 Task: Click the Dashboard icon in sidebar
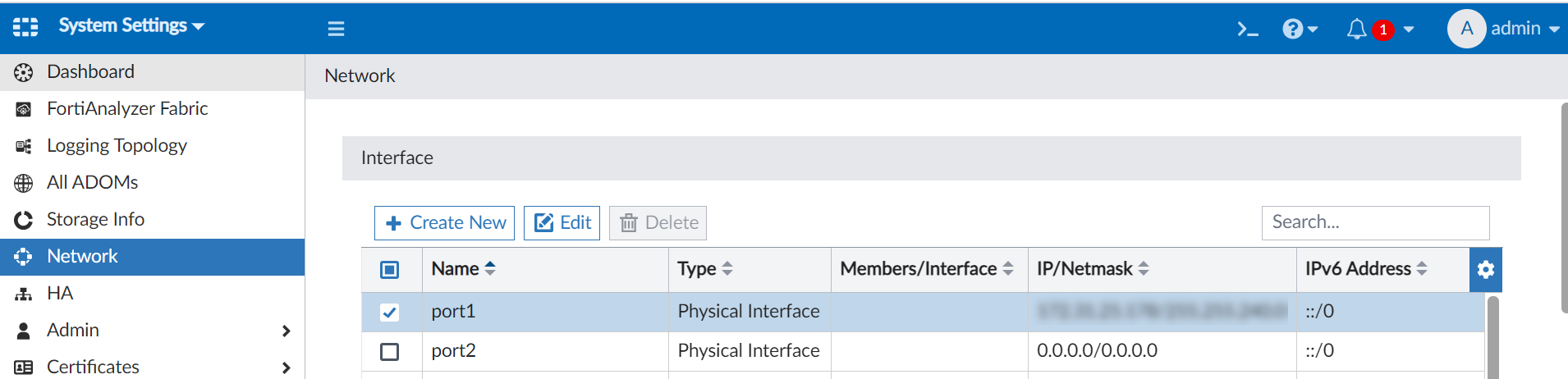click(24, 72)
